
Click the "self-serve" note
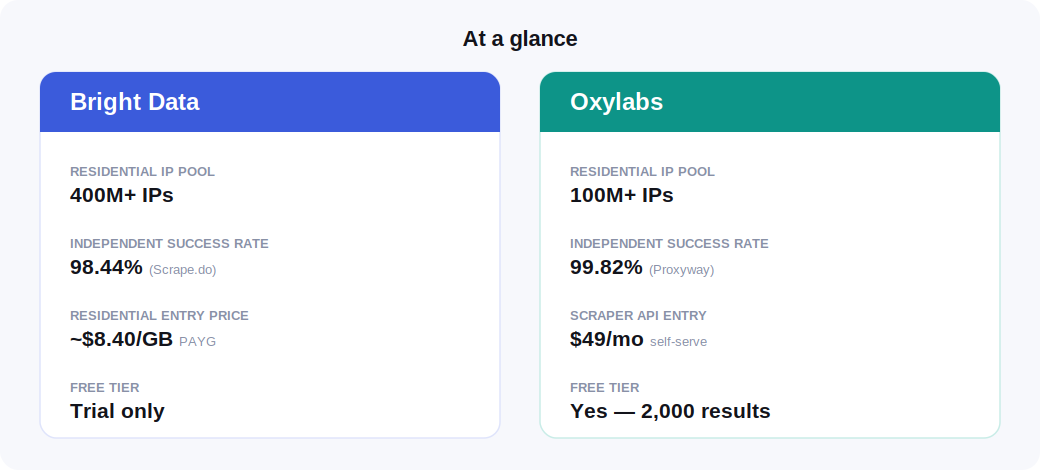[679, 342]
